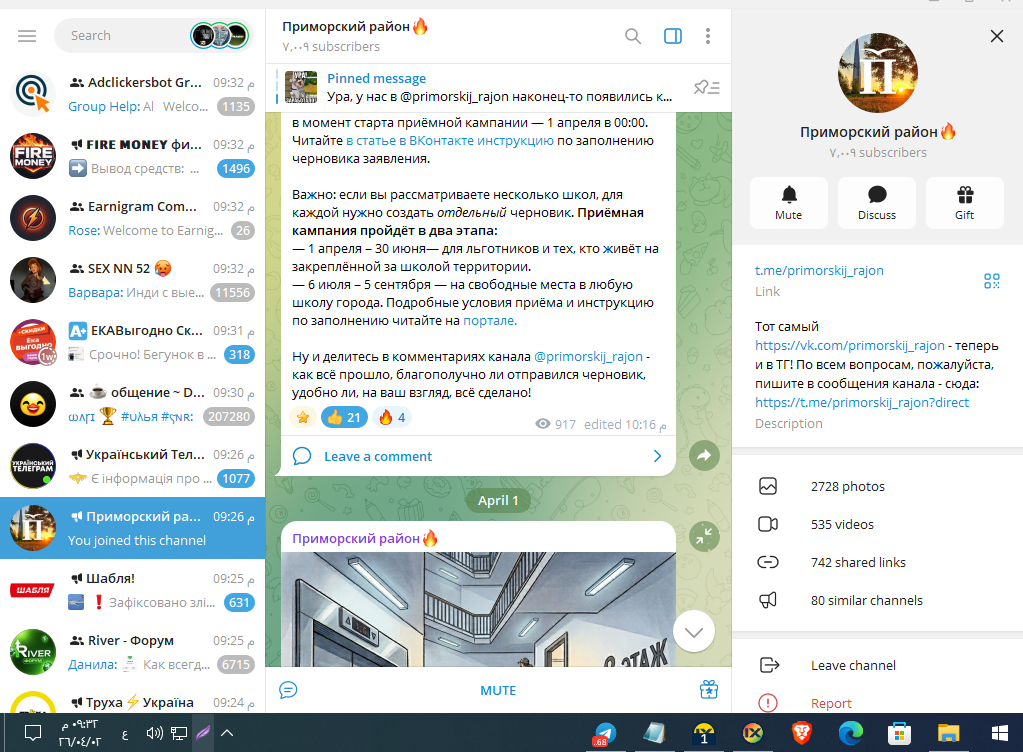Toggle the thumbs-up 21 reaction
1023x752 pixels.
344,417
